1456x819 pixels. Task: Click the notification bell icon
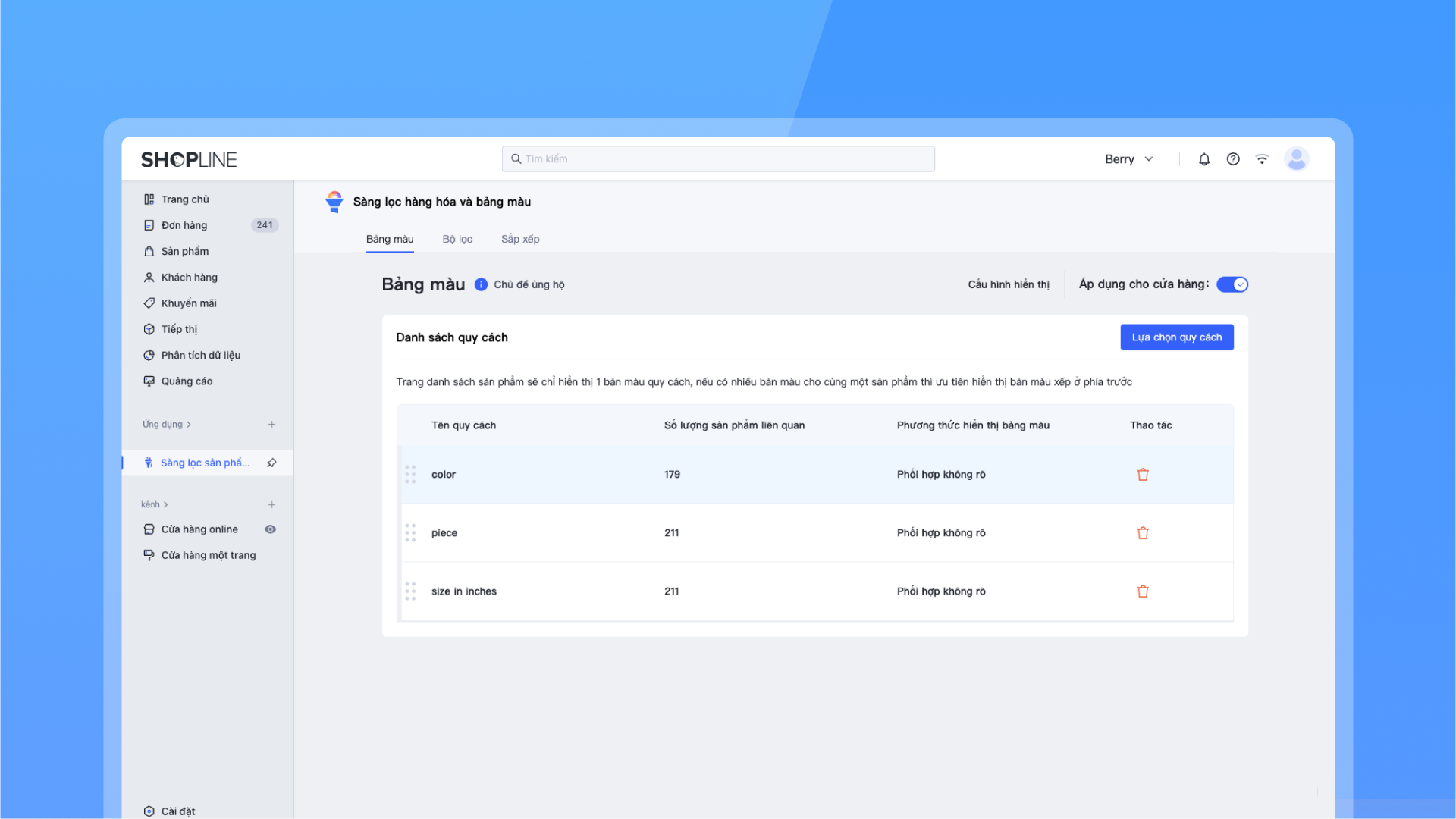point(1203,159)
